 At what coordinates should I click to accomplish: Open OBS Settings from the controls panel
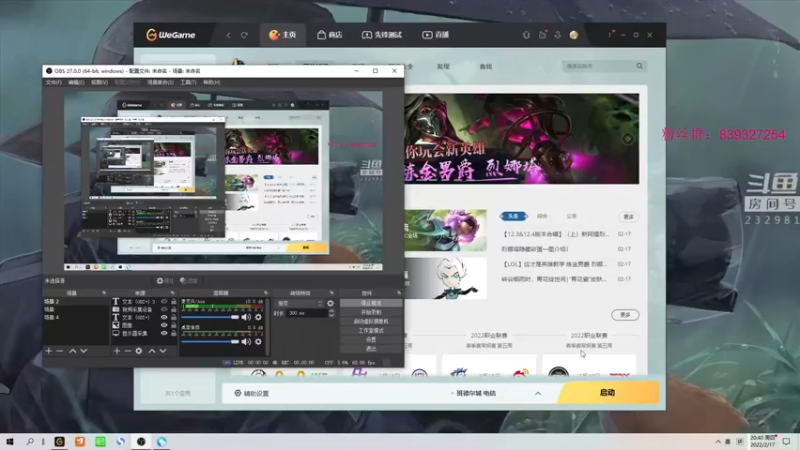[371, 340]
